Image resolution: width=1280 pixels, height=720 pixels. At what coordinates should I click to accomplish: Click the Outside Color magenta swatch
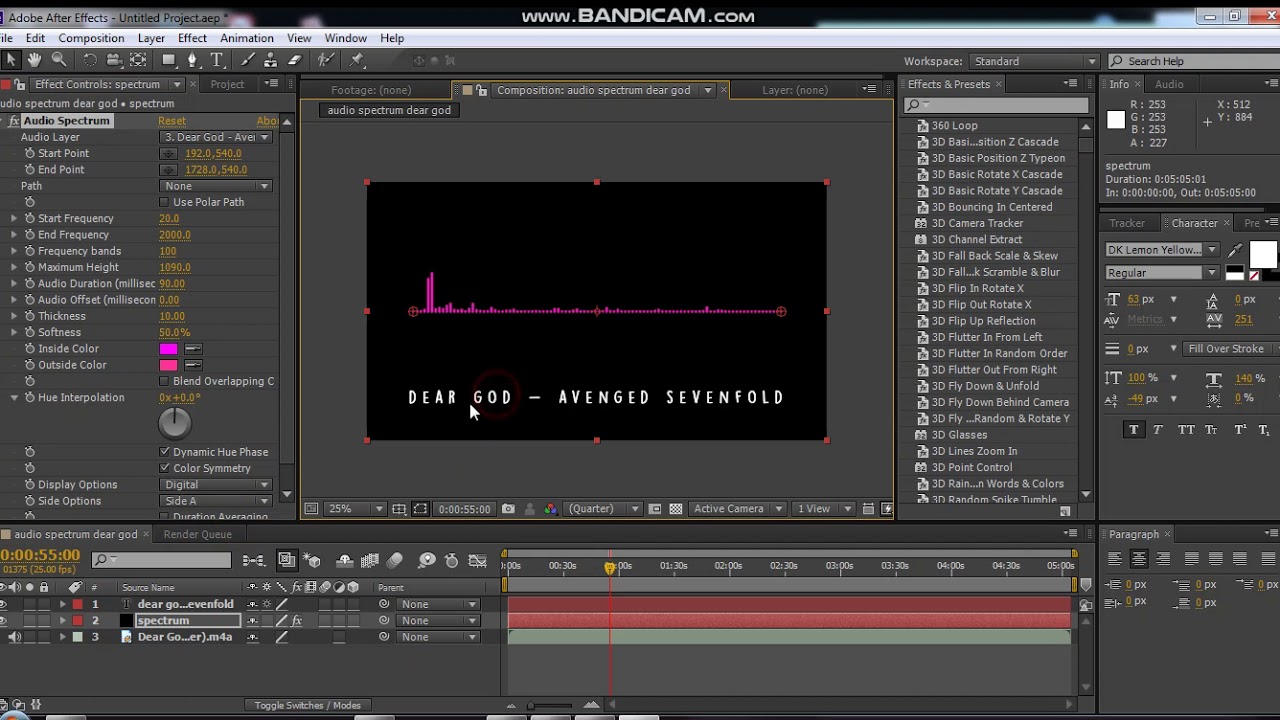(x=168, y=365)
